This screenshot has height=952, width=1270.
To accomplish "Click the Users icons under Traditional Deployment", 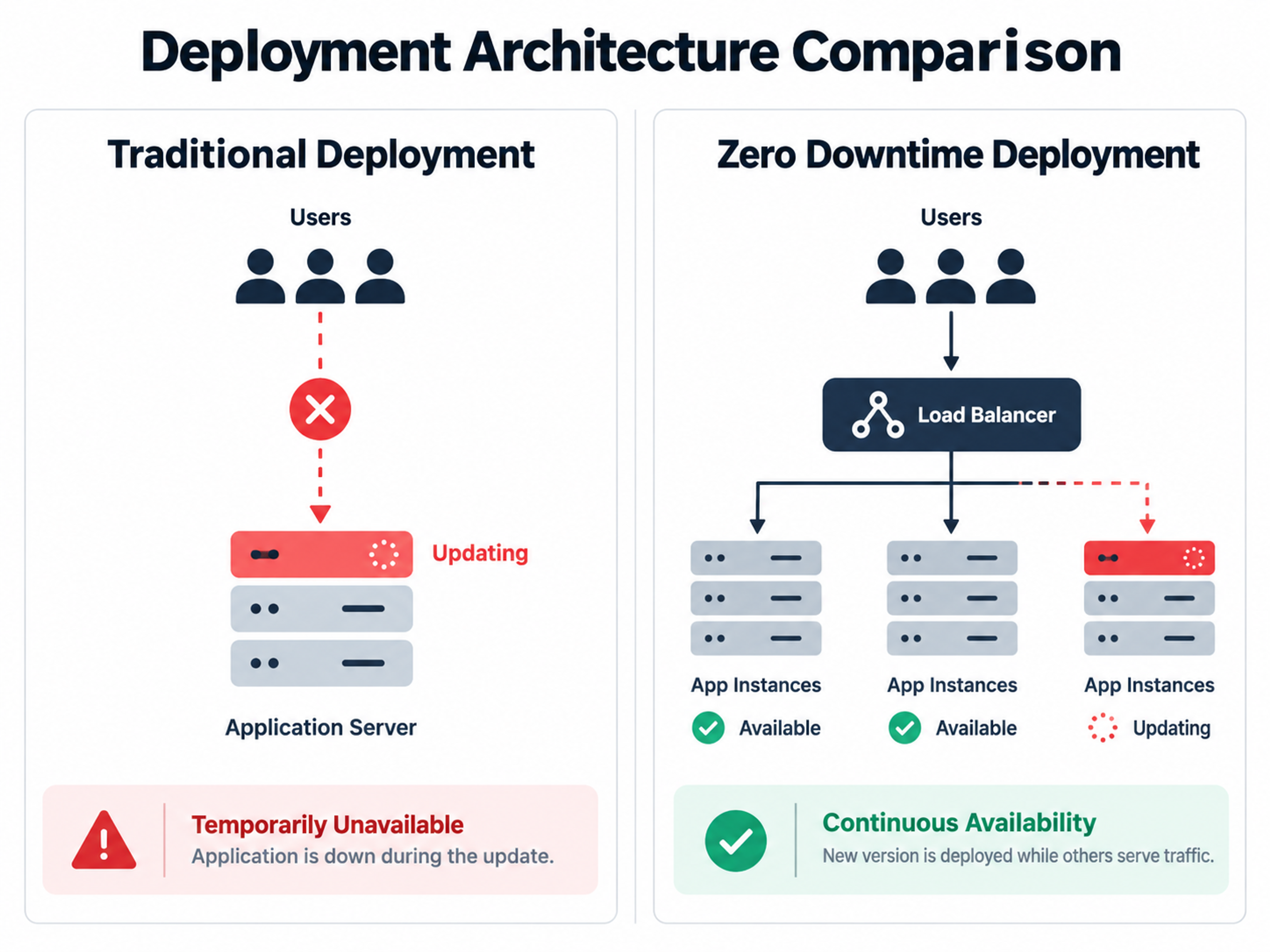I will [x=320, y=276].
